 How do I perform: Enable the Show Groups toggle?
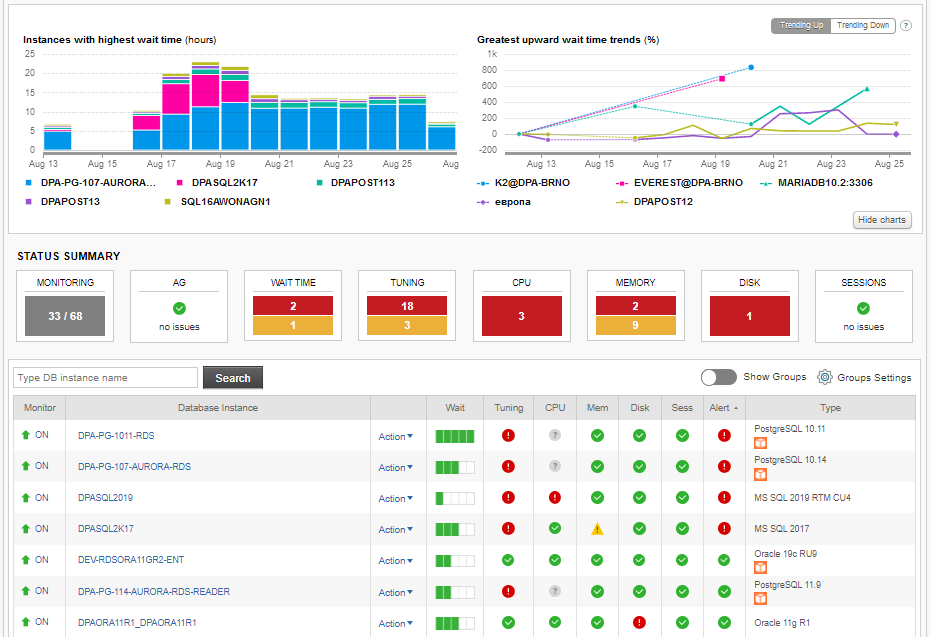[x=719, y=377]
